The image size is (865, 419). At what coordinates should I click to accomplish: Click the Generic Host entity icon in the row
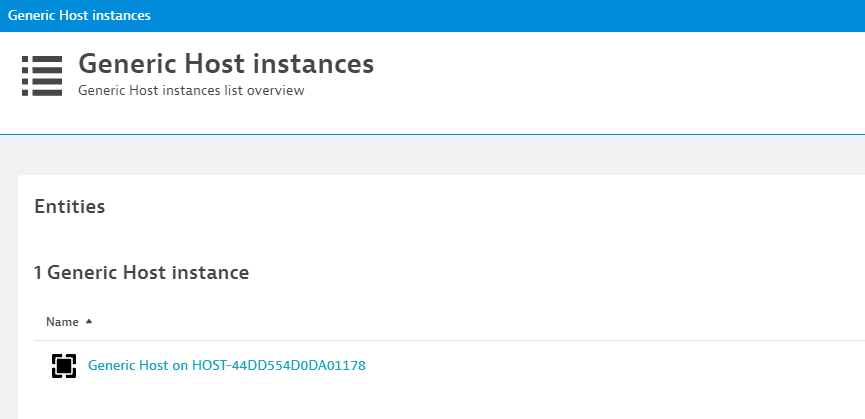click(63, 366)
